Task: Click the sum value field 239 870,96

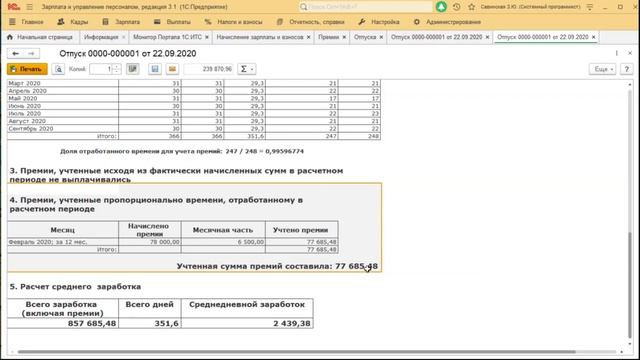Action: tap(209, 69)
